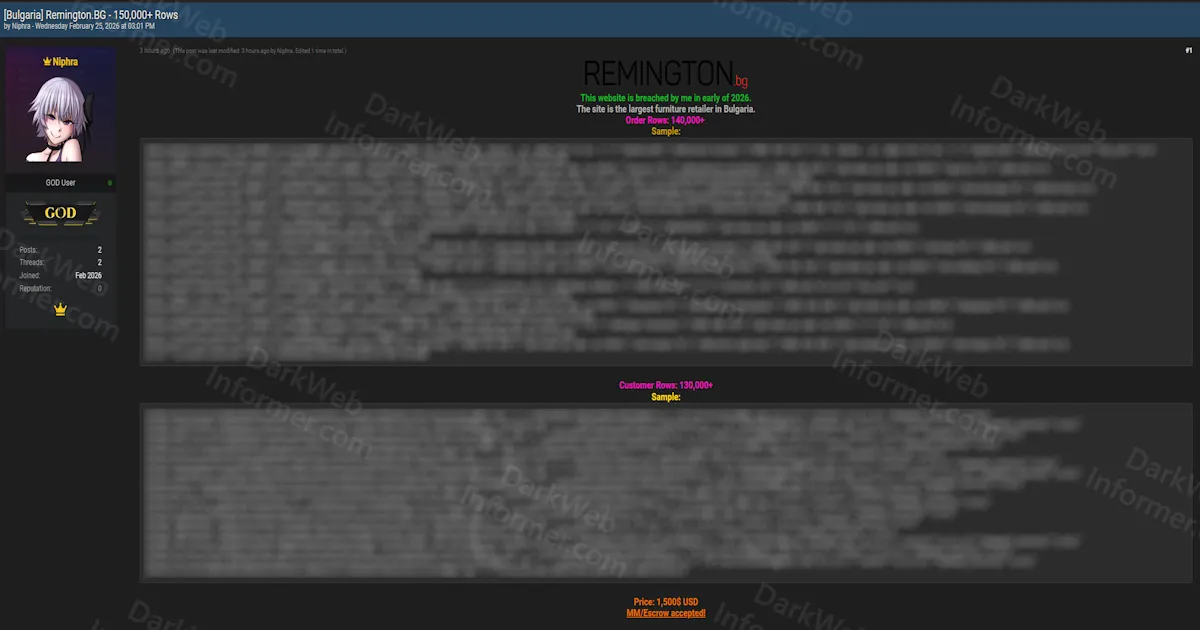Follow the MM/Escrow accepted link
Screen dimensions: 1200x630
pos(666,612)
